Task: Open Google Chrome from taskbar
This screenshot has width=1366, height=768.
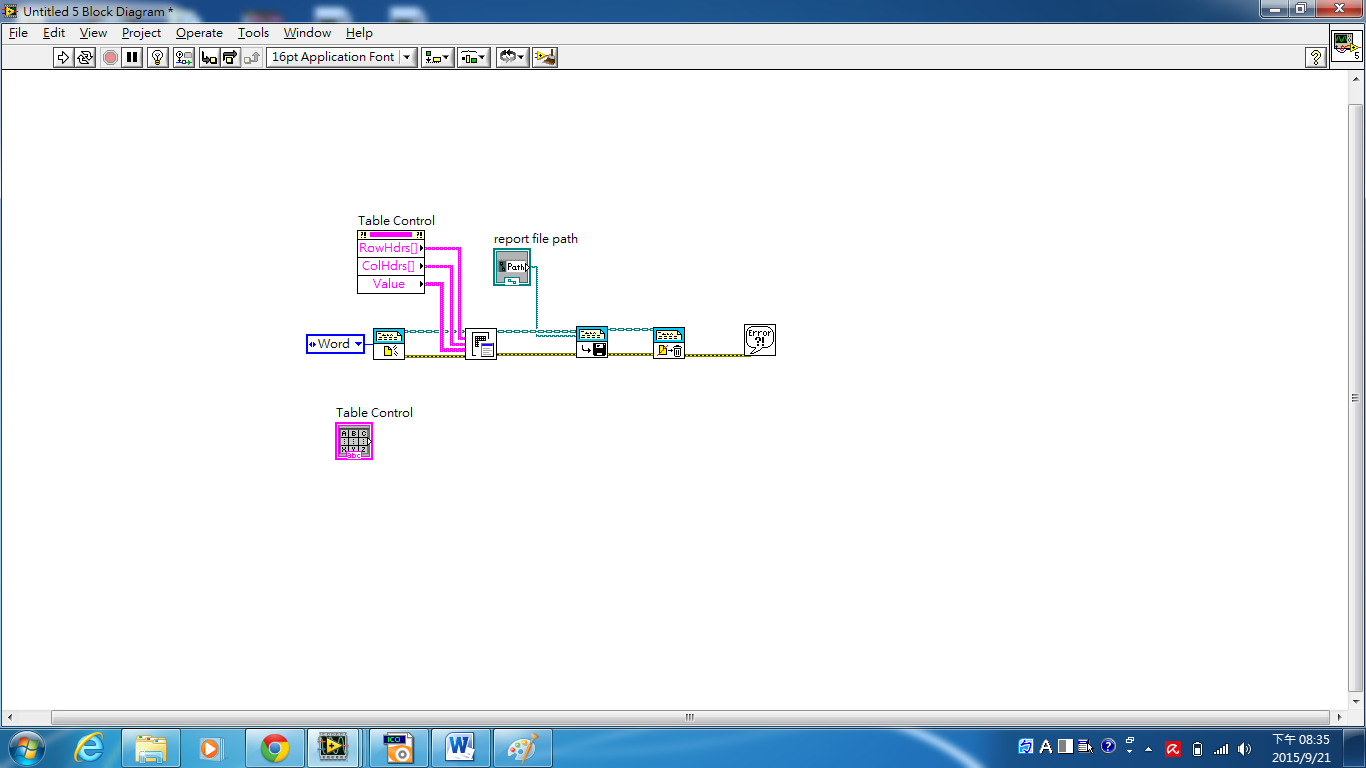Action: [x=275, y=748]
